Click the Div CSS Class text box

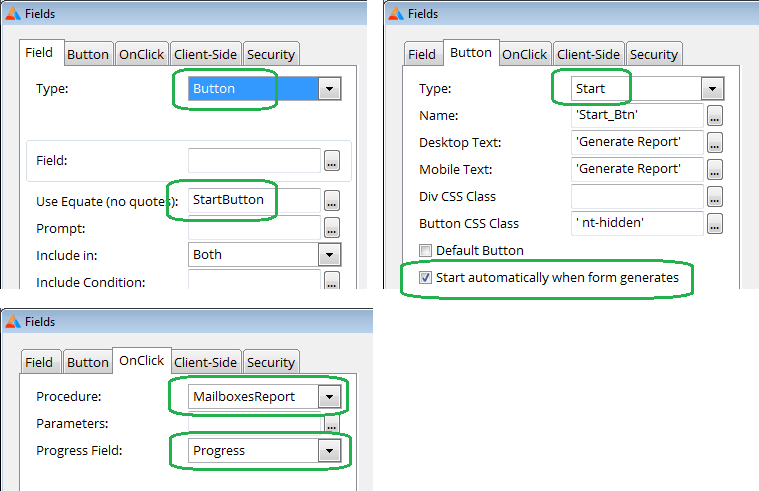[636, 197]
